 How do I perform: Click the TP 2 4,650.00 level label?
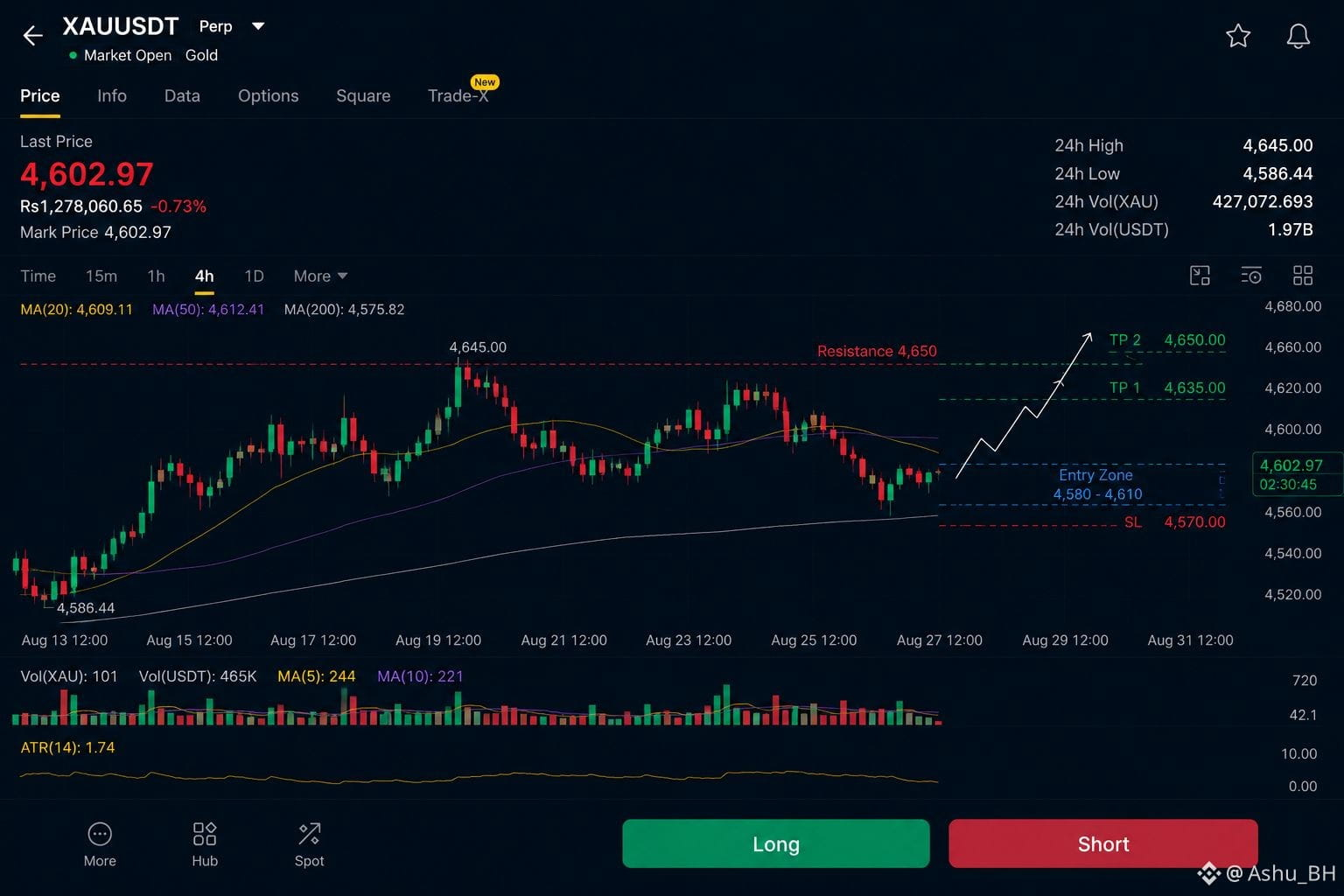[1167, 339]
